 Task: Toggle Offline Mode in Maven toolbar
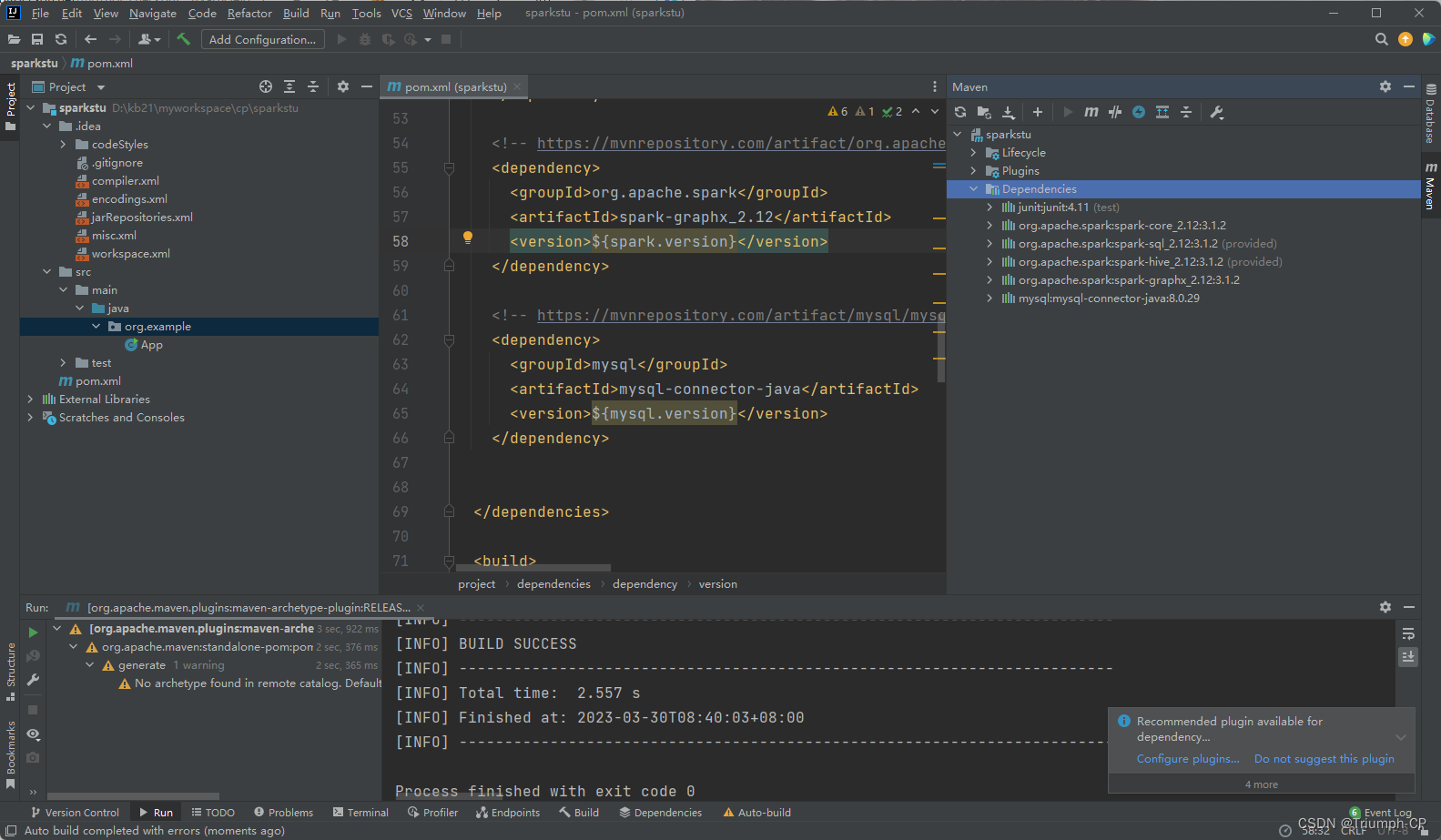[1115, 112]
